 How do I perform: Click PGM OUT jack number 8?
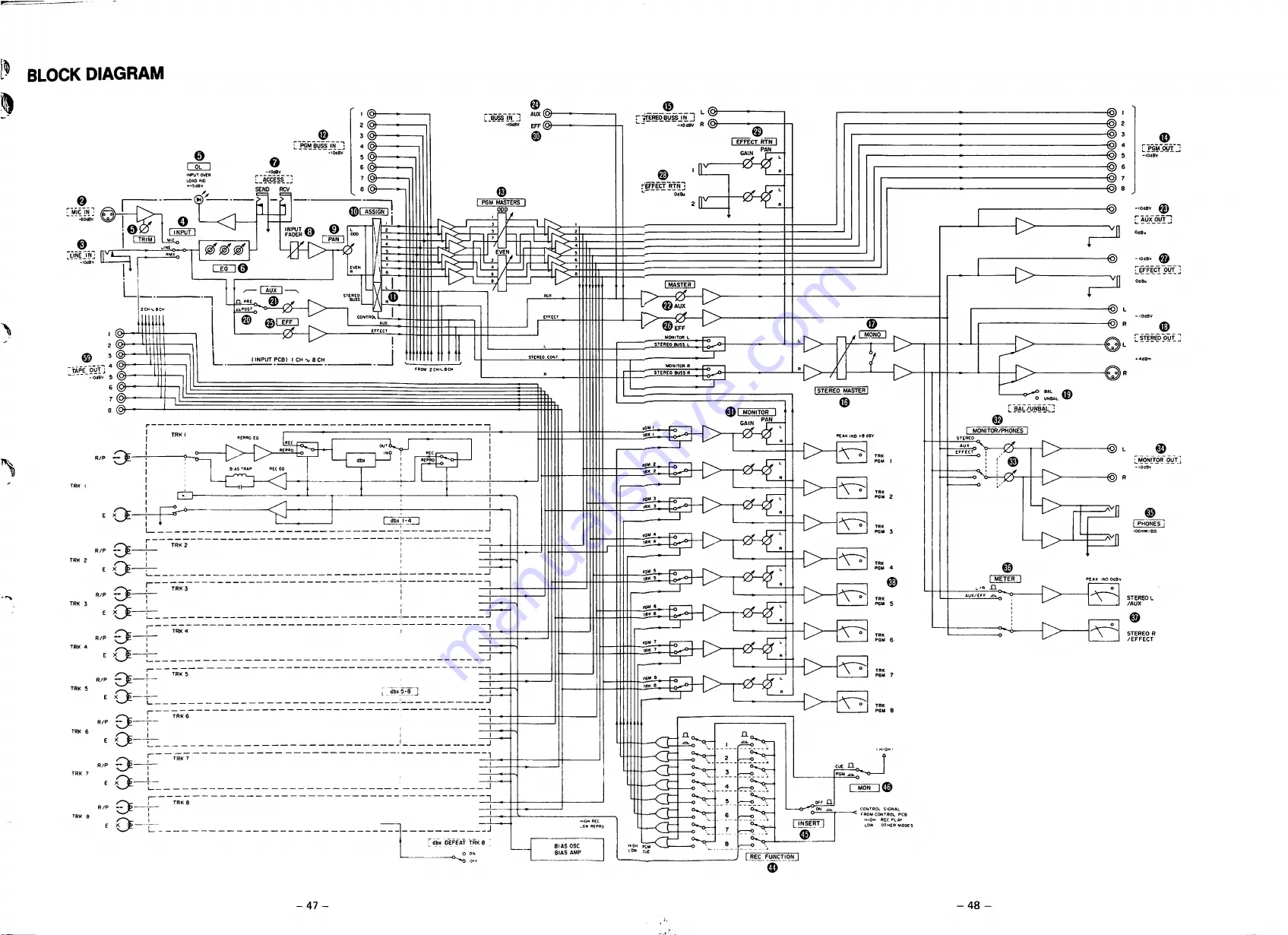pyautogui.click(x=1112, y=188)
